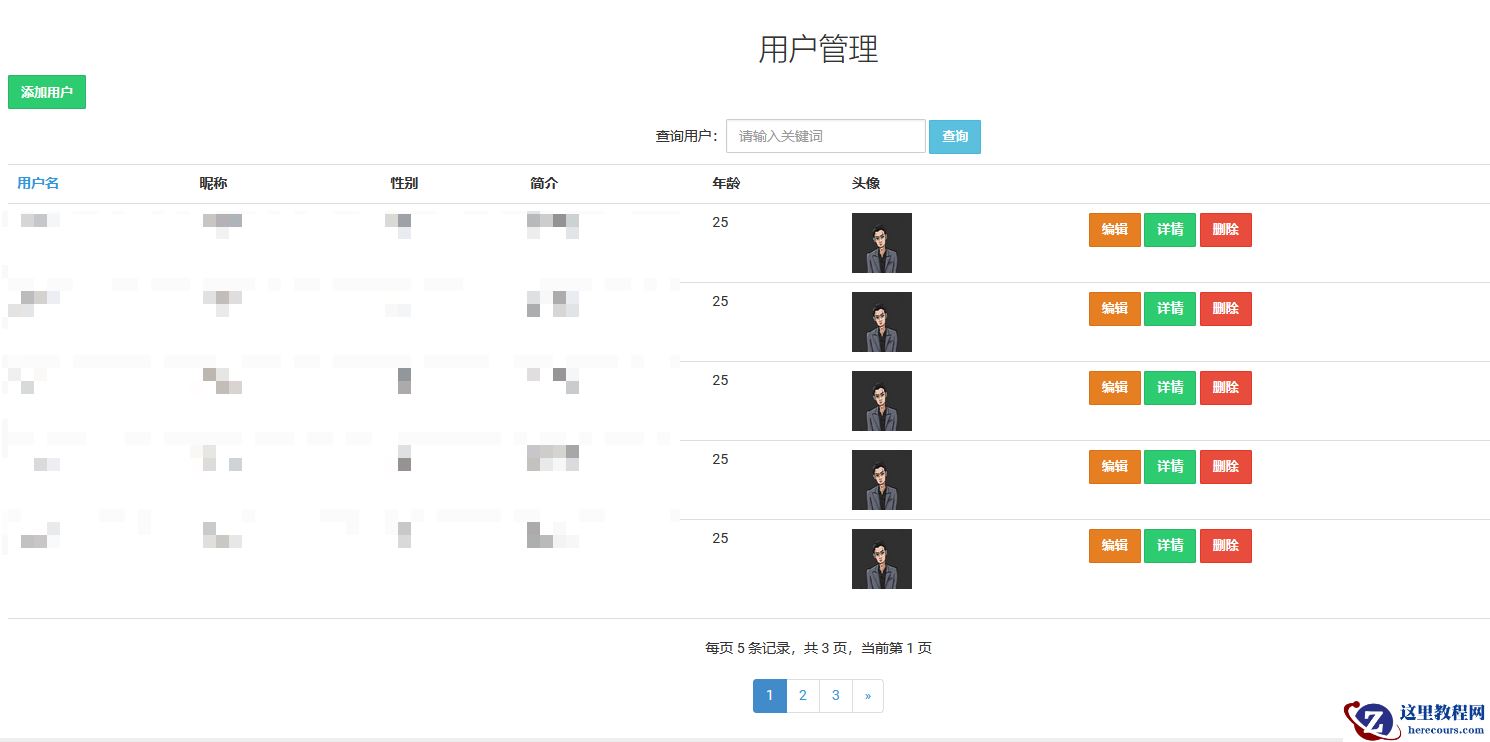Focus the 请输入关键词 search field

pos(825,136)
